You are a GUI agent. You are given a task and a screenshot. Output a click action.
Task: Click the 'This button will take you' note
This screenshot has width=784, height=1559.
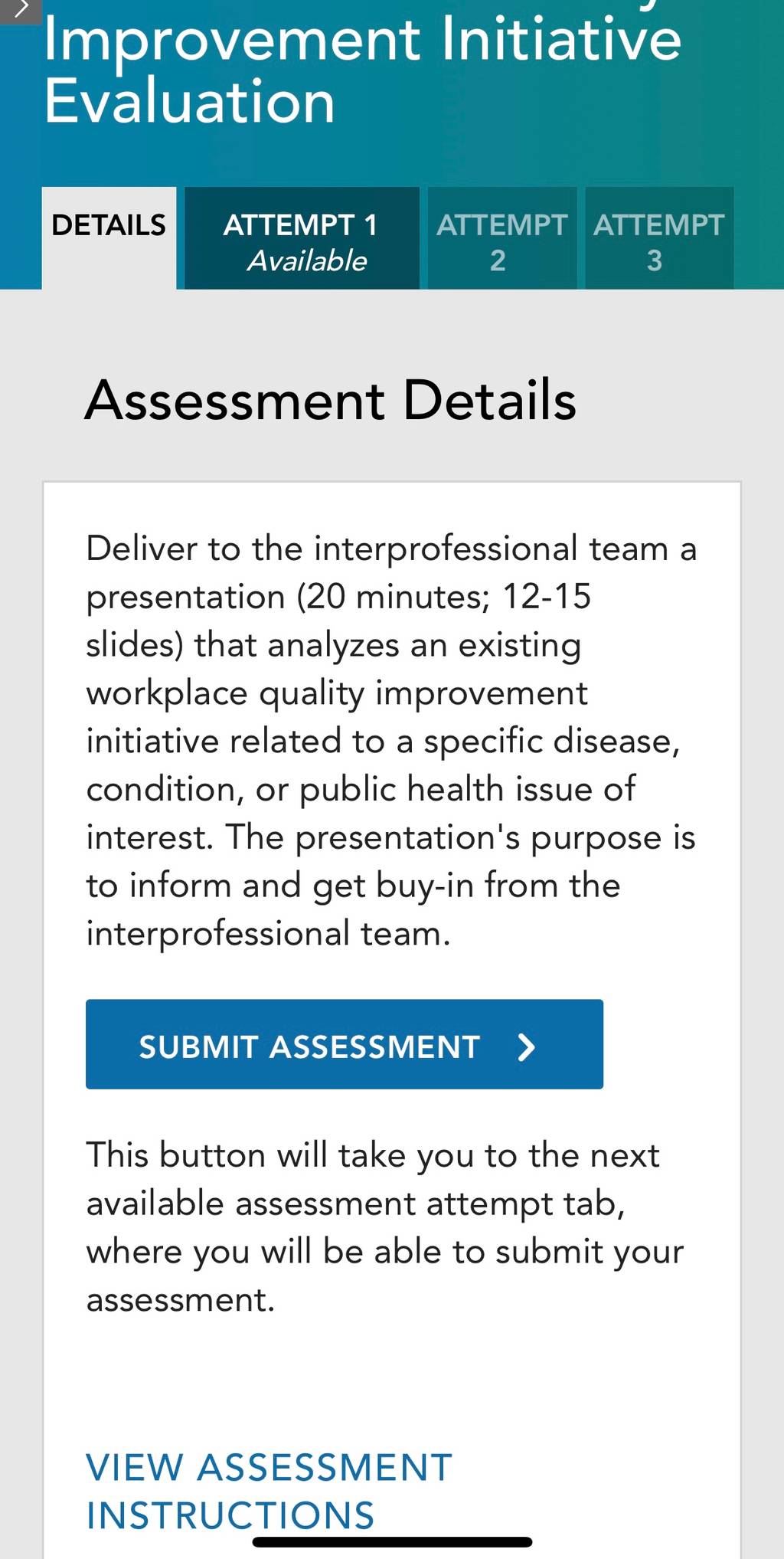click(384, 1227)
